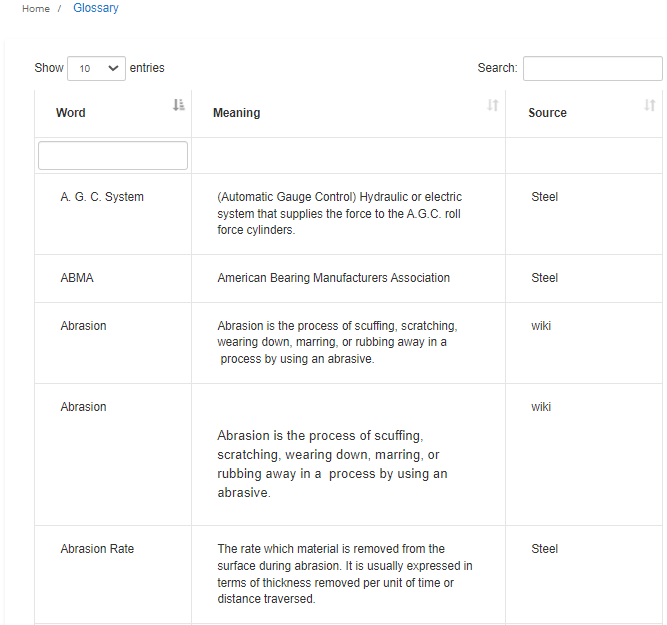Image resolution: width=667 pixels, height=625 pixels.
Task: Click the first Abrasion word entry
Action: tap(83, 326)
